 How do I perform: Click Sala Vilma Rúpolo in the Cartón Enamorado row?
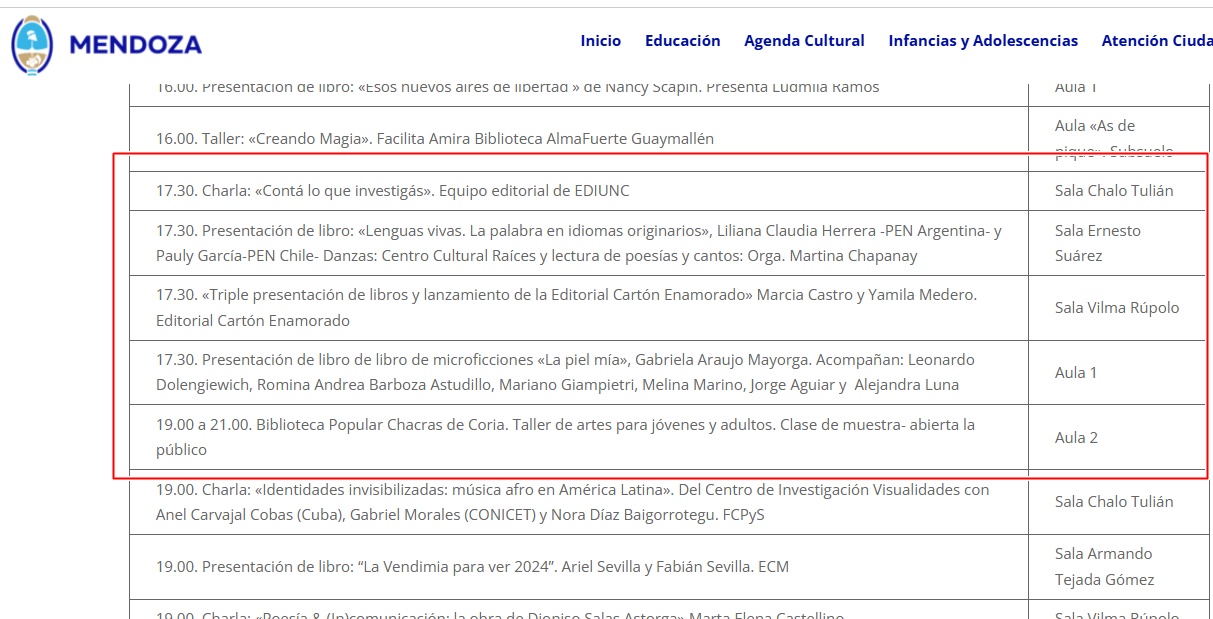1116,308
